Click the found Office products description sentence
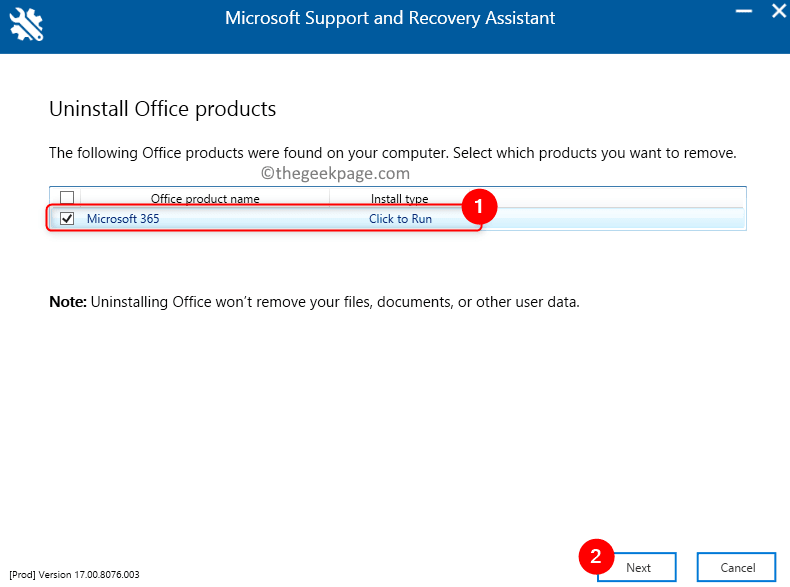 392,154
